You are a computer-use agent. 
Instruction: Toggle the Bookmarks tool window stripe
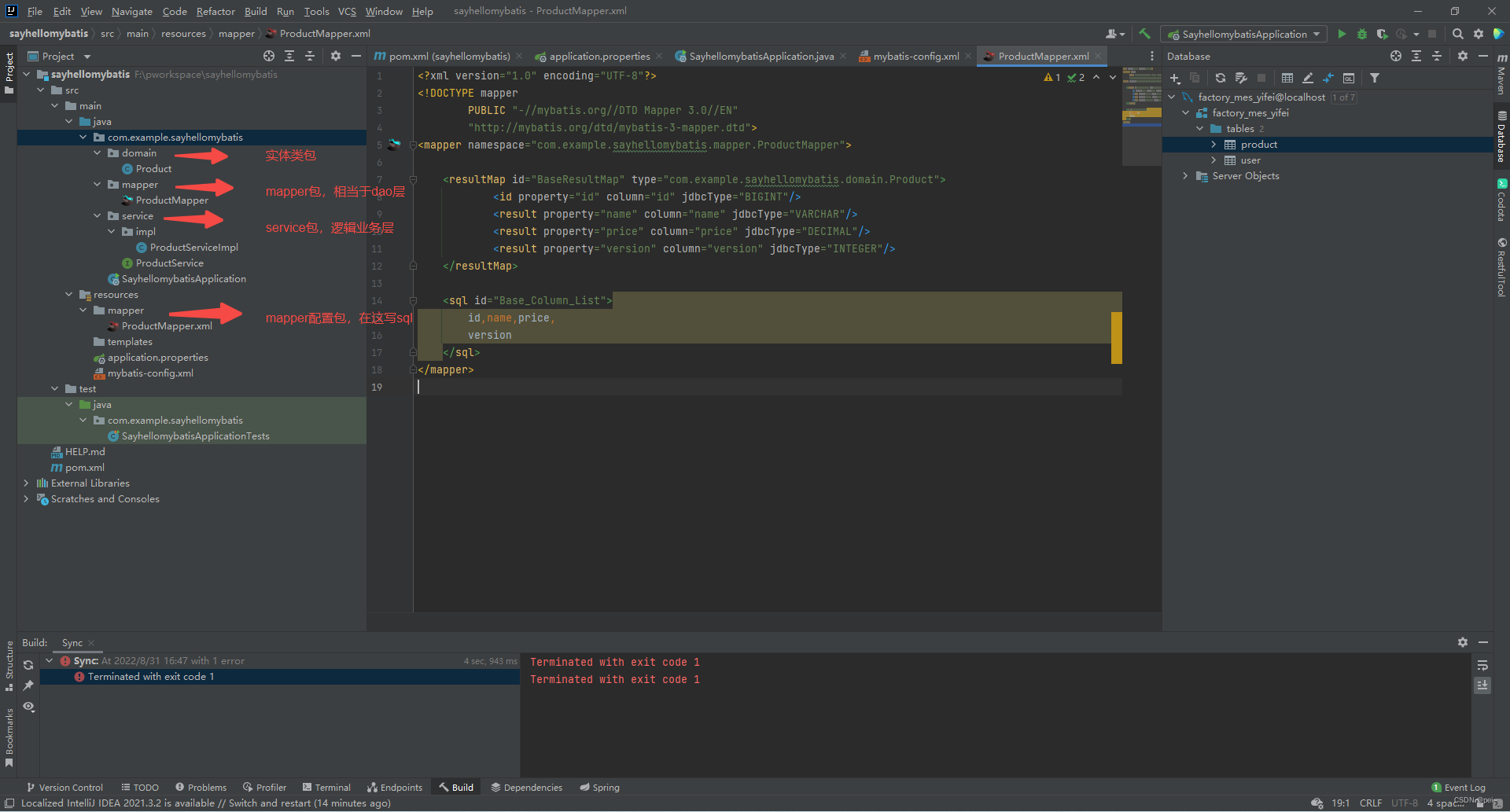(x=9, y=737)
